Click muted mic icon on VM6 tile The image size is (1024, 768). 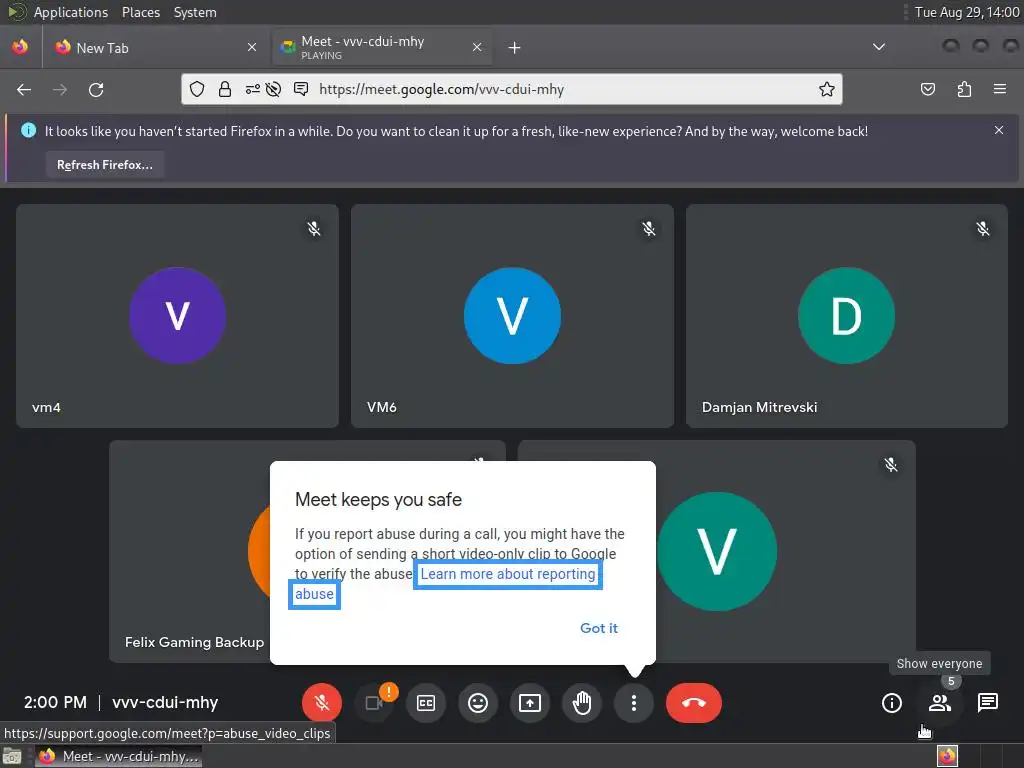[x=648, y=229]
